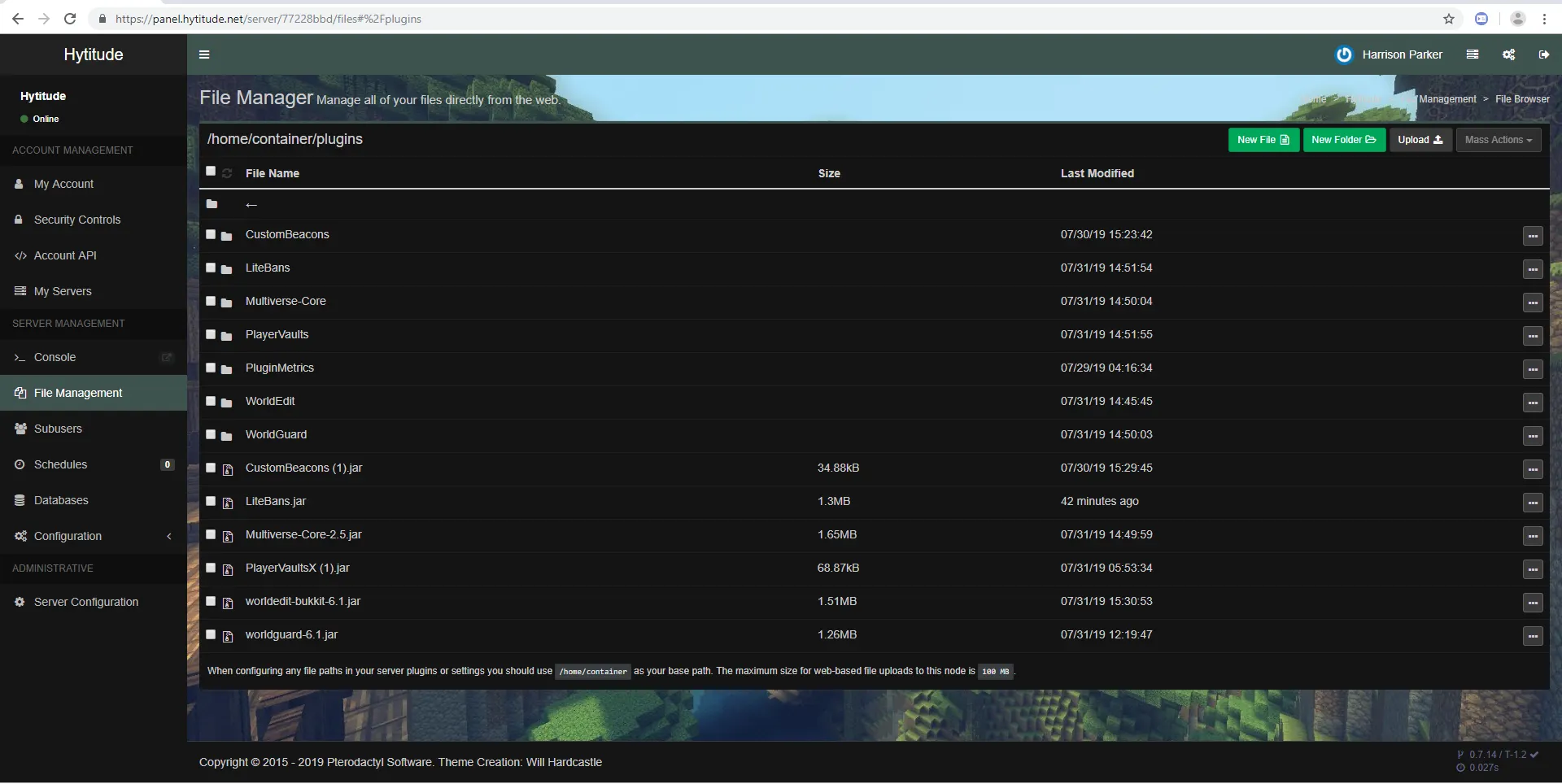Click the open-console-in-new-window icon
The height and width of the screenshot is (784, 1562).
pyautogui.click(x=167, y=357)
